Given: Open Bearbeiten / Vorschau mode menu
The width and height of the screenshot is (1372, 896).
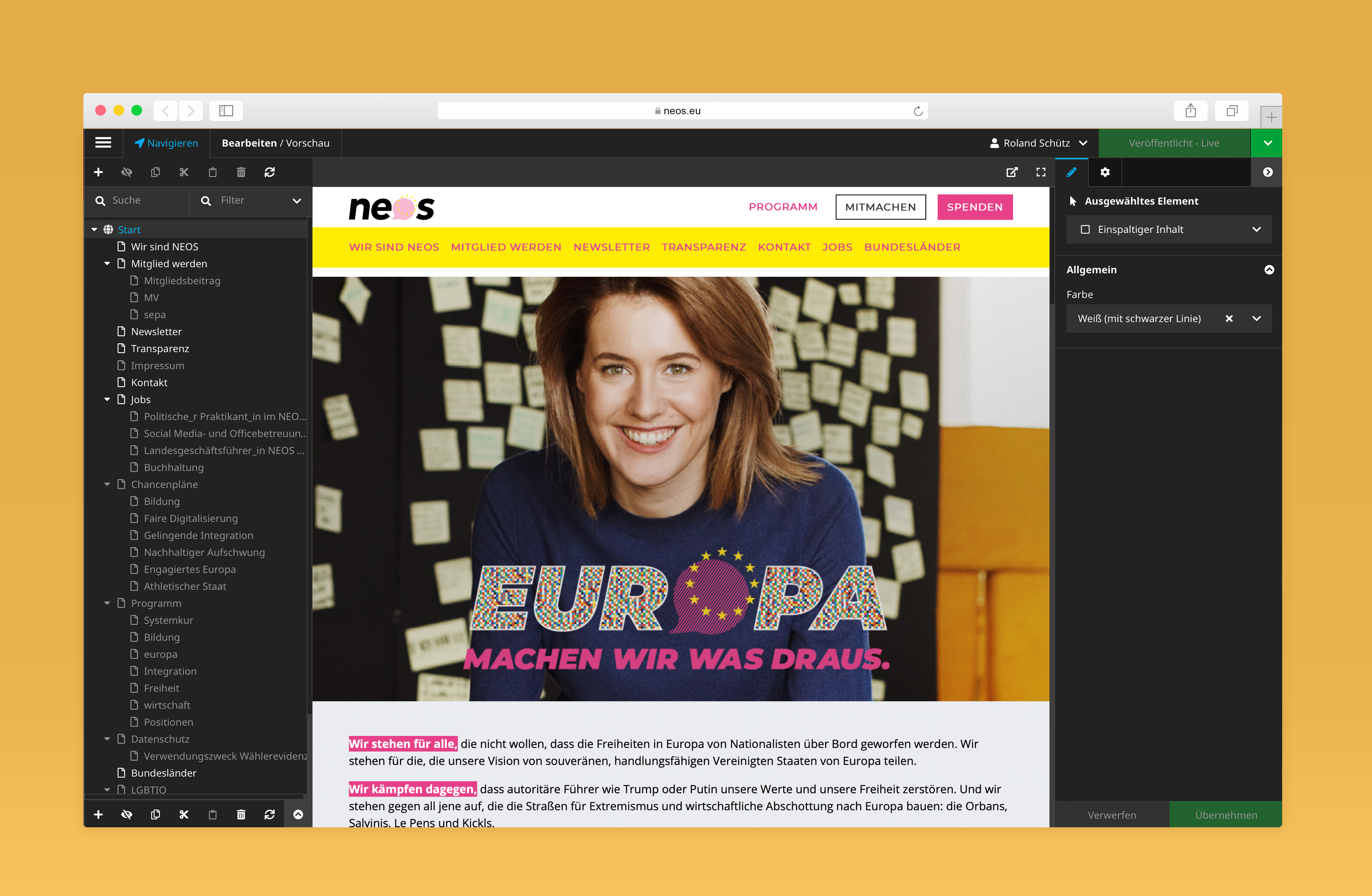Looking at the screenshot, I should [x=276, y=143].
